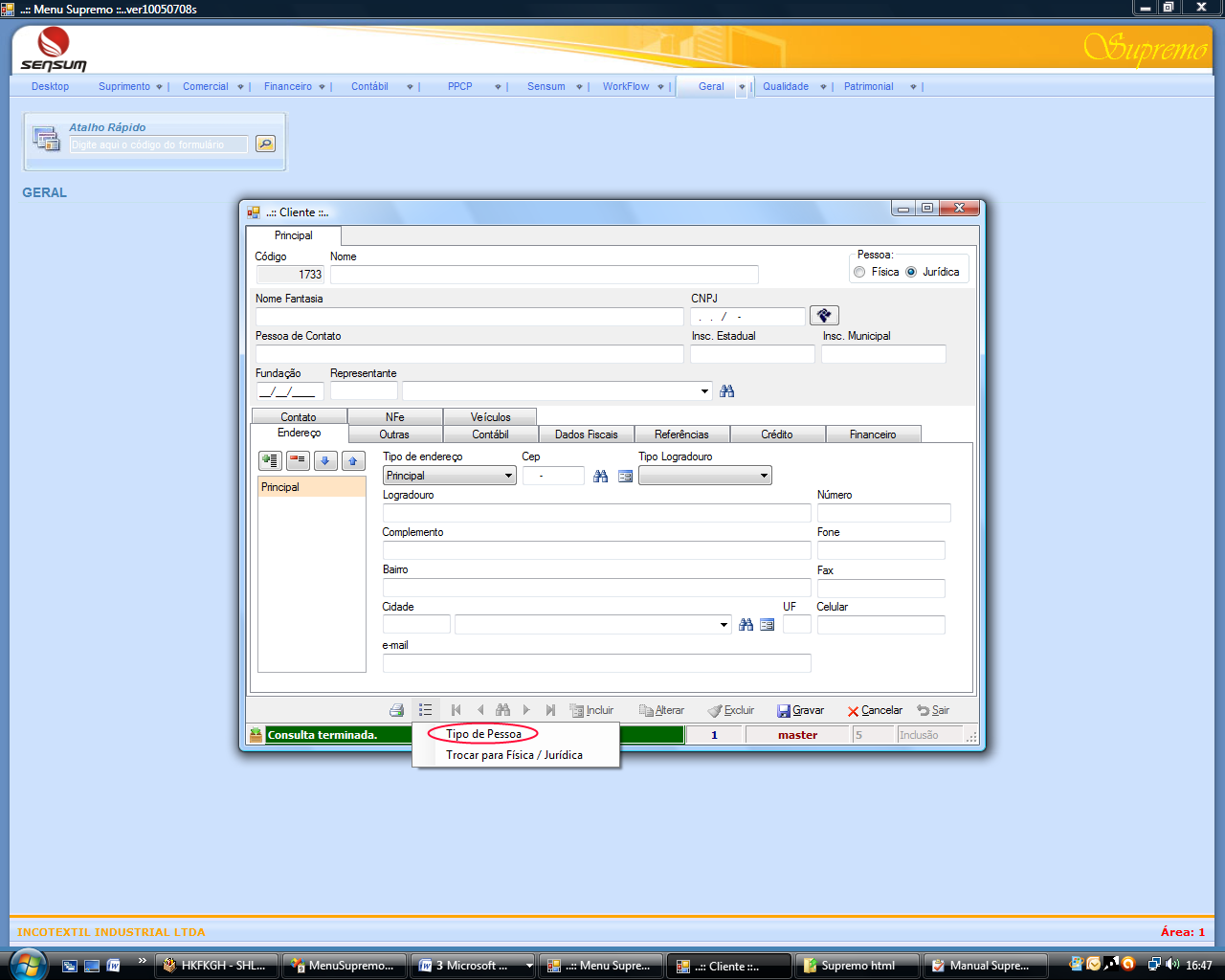Click the binoculars icon beside Representante dropdown
This screenshot has width=1225, height=980.
point(727,391)
